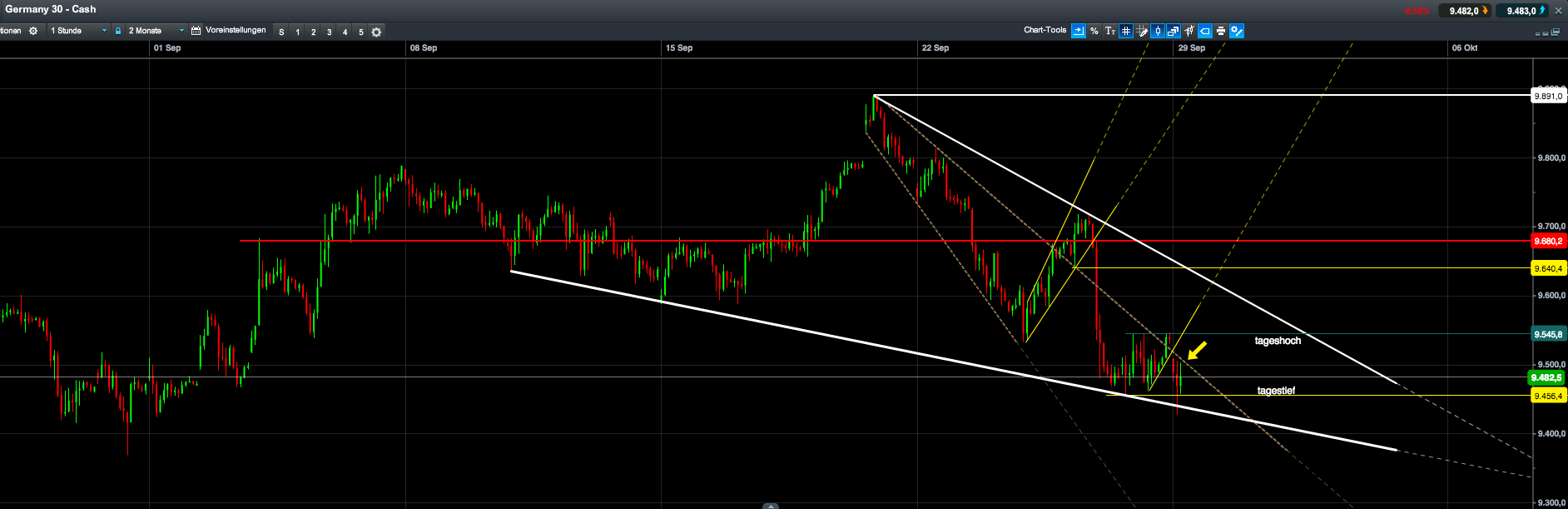Click the 9.891,0 price level label
Image resolution: width=1568 pixels, height=509 pixels.
pyautogui.click(x=1548, y=97)
